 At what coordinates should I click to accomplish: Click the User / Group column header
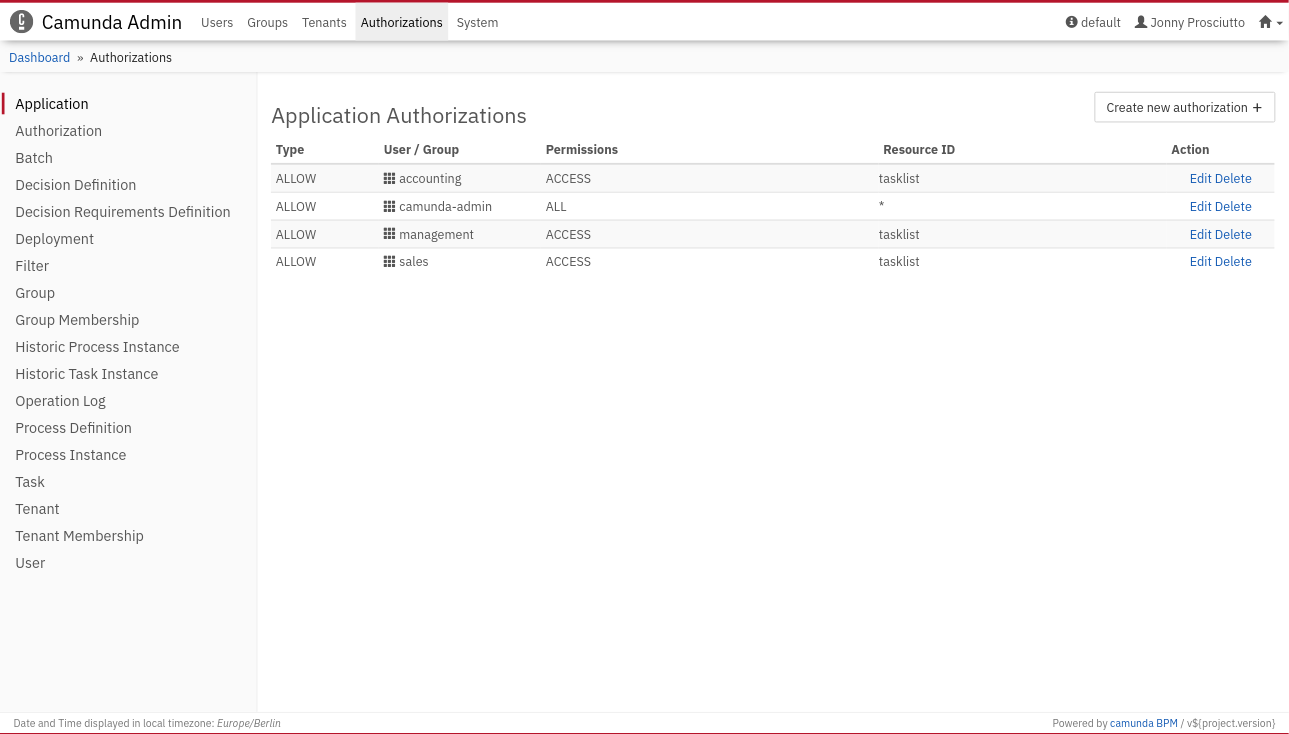point(421,149)
